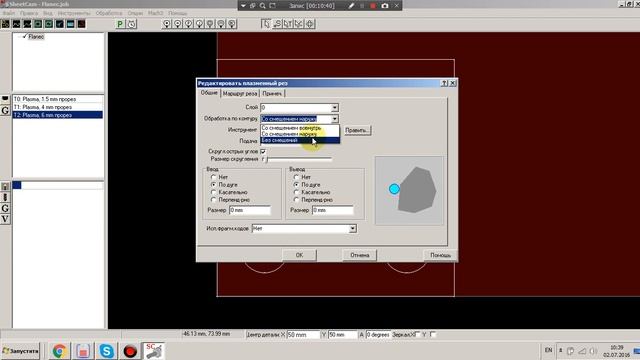
Task: Click the 'Размер скругления' slider
Action: tap(299, 159)
